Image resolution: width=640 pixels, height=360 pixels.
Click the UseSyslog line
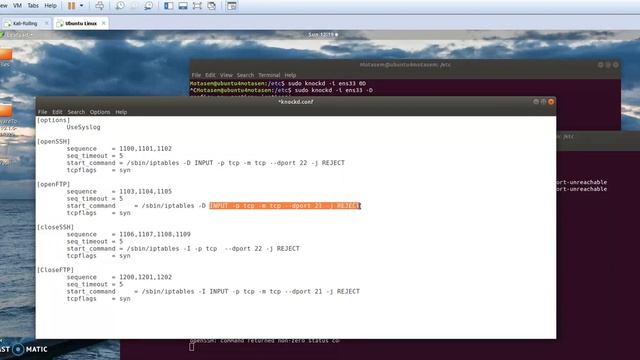83,127
